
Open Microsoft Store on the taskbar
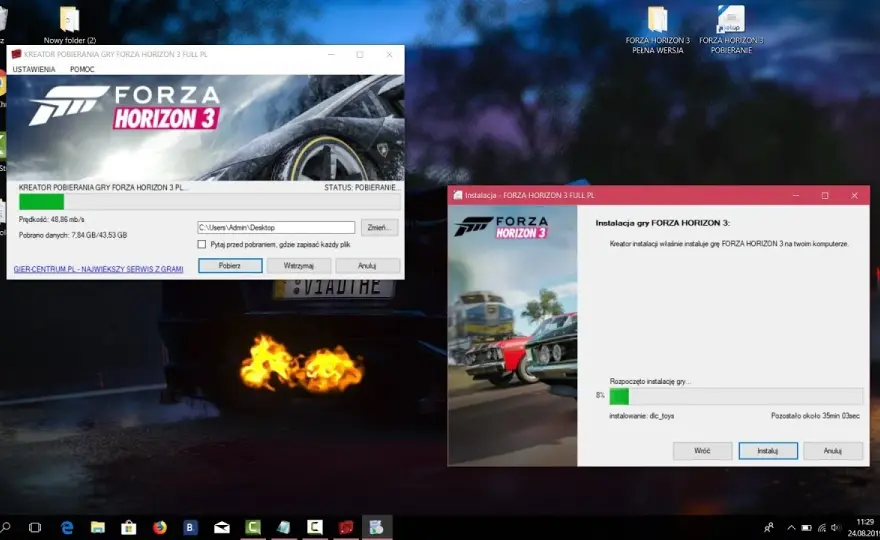pyautogui.click(x=129, y=527)
